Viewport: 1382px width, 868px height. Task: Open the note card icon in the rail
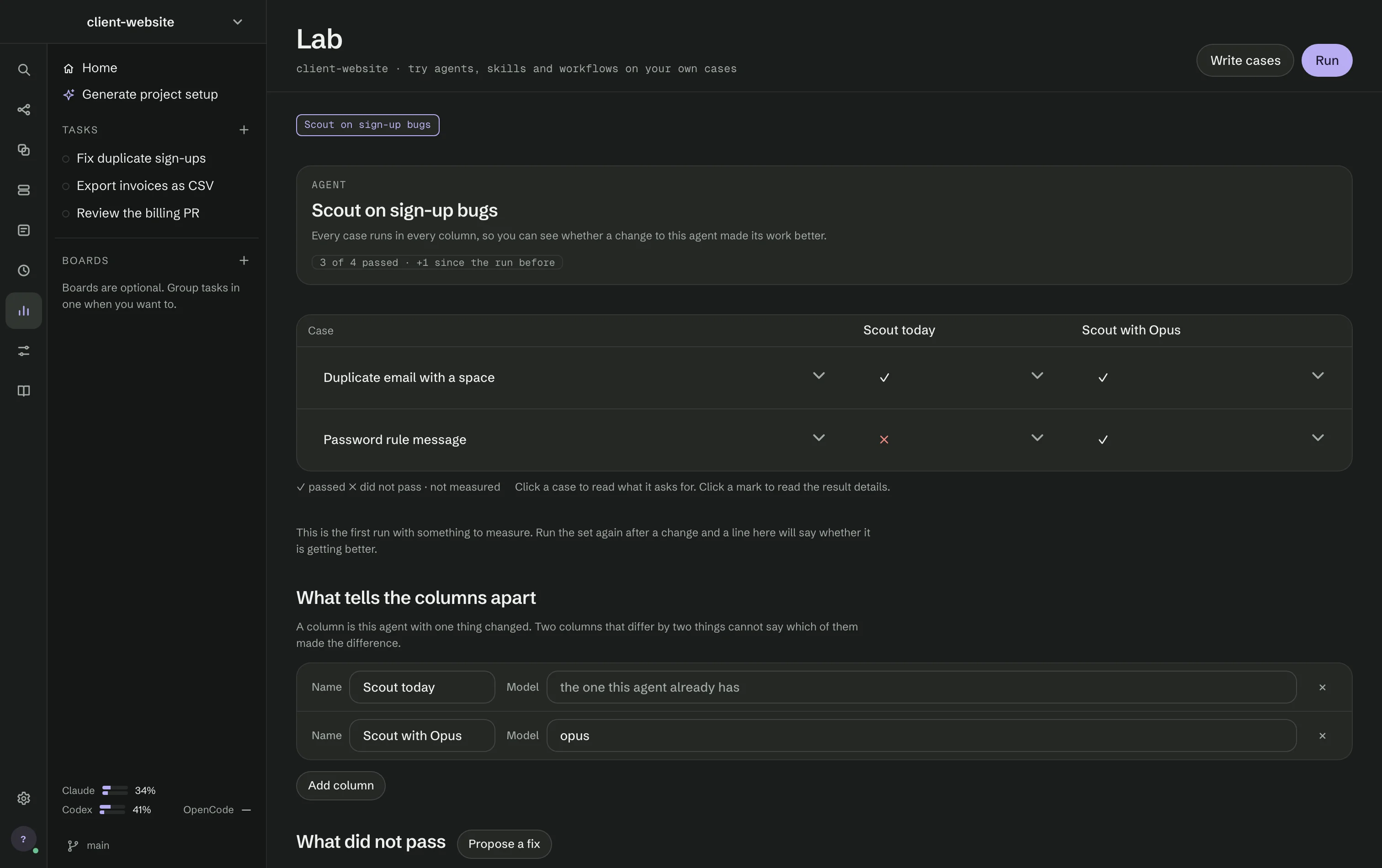coord(23,230)
